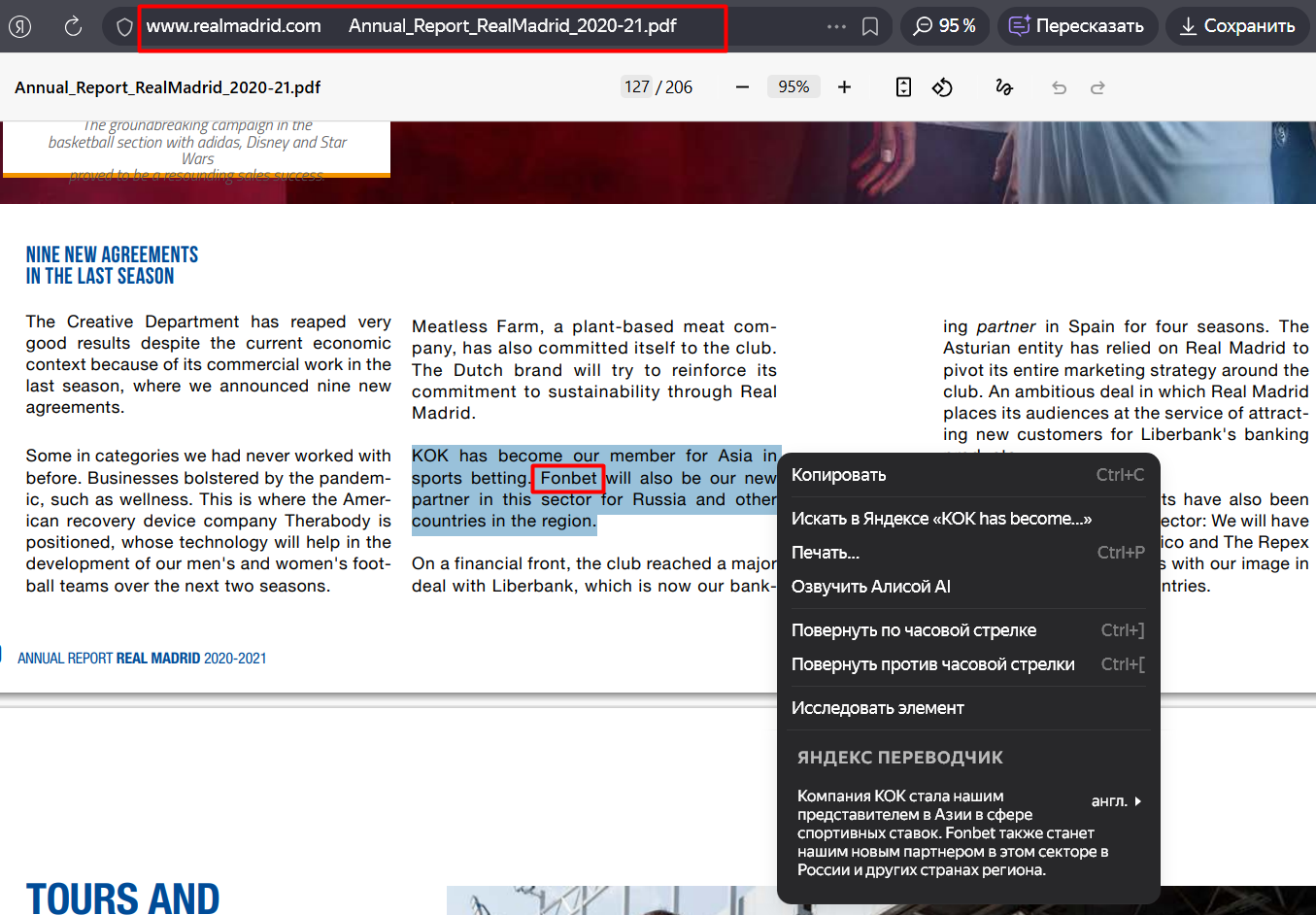Click the zoom-in plus icon in PDF toolbar
Image resolution: width=1316 pixels, height=915 pixels.
845,87
